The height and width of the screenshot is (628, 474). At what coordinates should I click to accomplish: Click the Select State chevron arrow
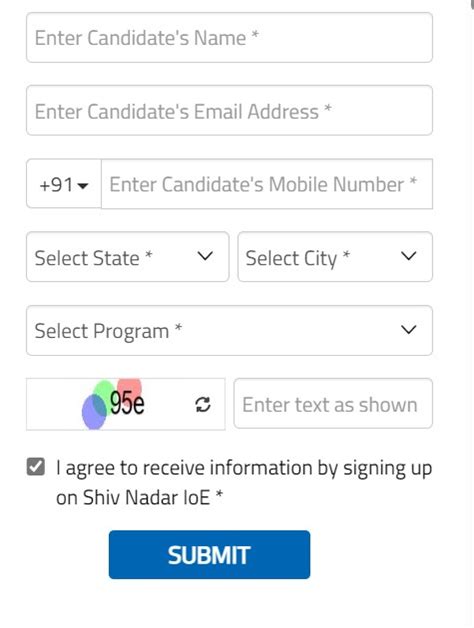tap(205, 256)
